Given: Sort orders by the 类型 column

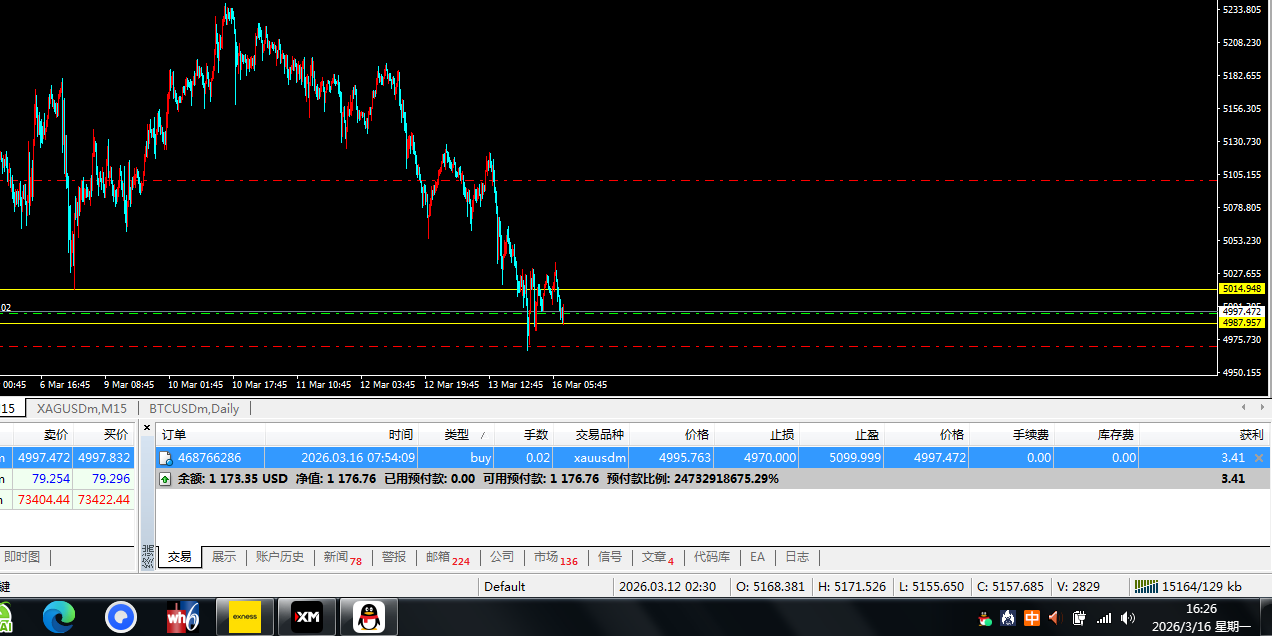Looking at the screenshot, I should [x=456, y=435].
